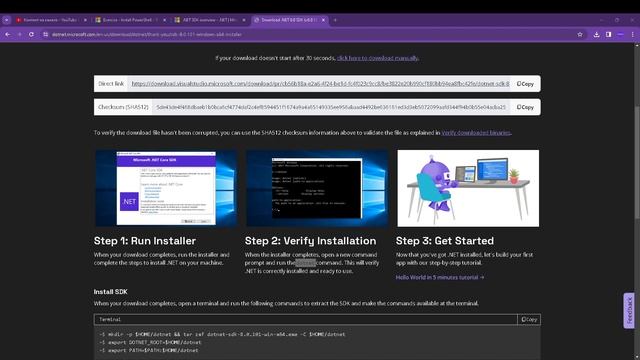640x360 pixels.
Task: Open a new browser tab
Action: (x=335, y=20)
